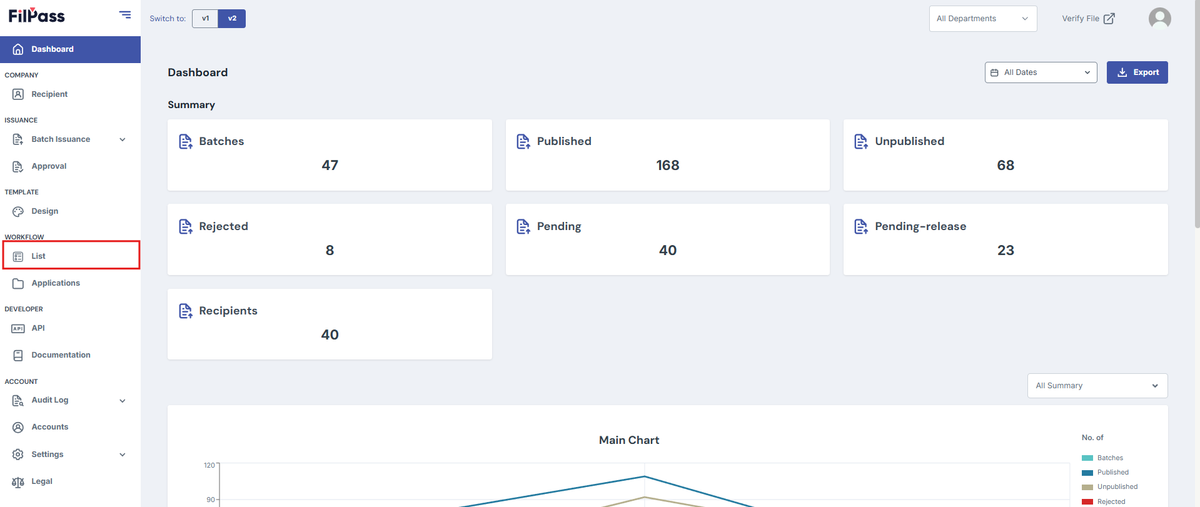1200x507 pixels.
Task: Click the FilPass logo
Action: [x=37, y=15]
